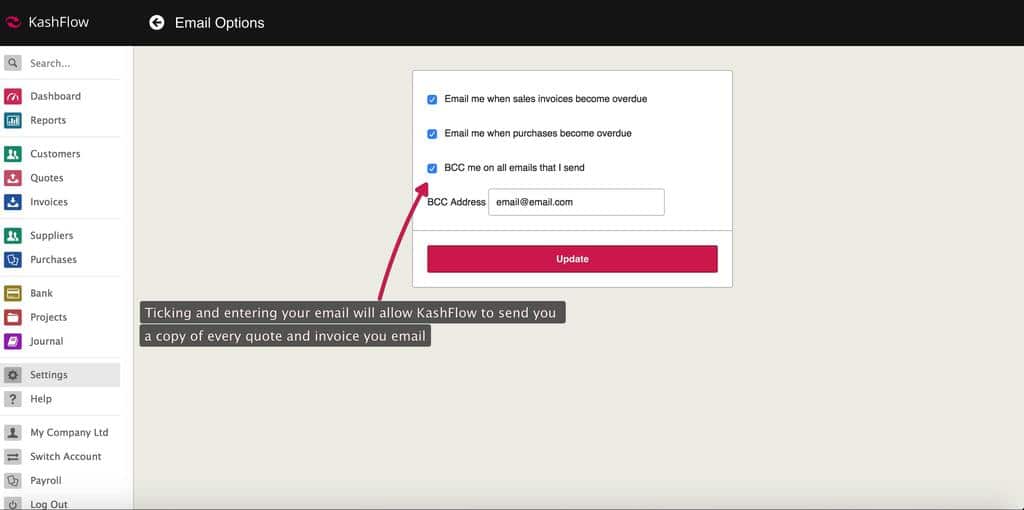
Task: Toggle email when purchases become overdue checkbox
Action: click(432, 134)
